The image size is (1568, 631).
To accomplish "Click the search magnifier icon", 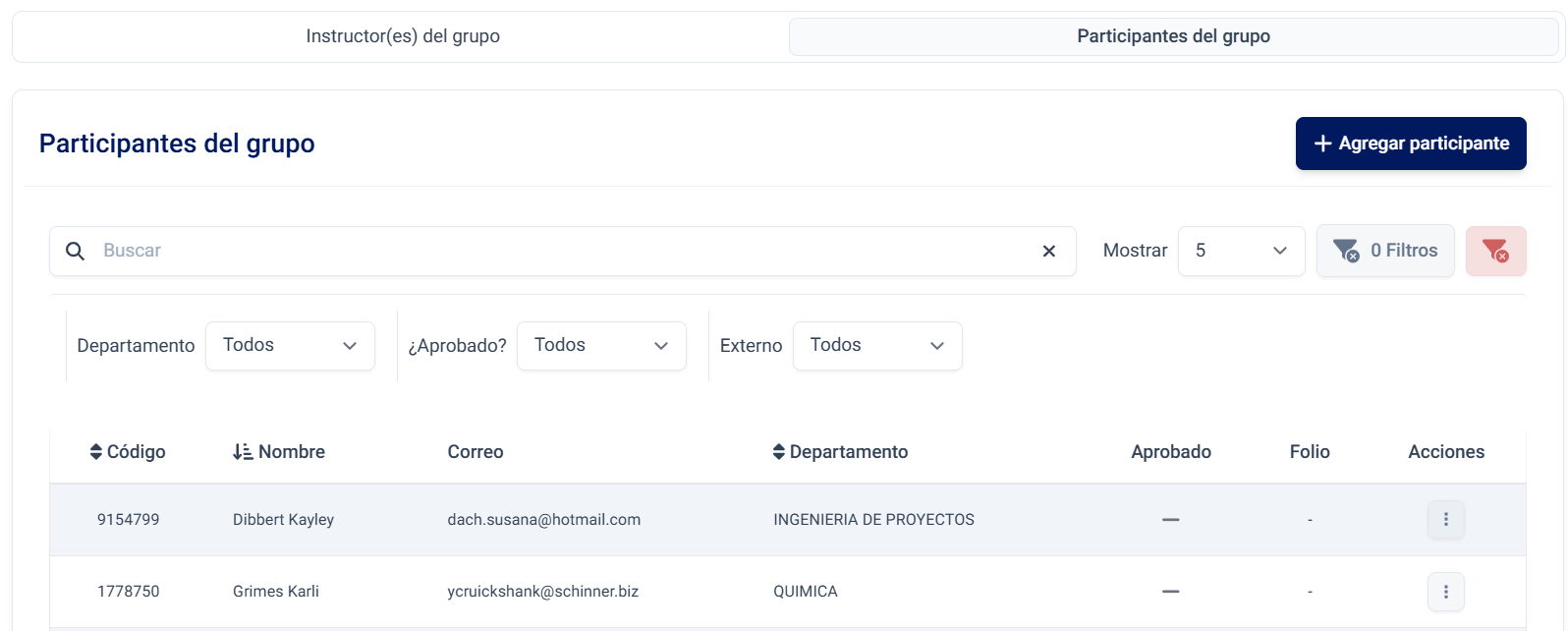I will (75, 252).
